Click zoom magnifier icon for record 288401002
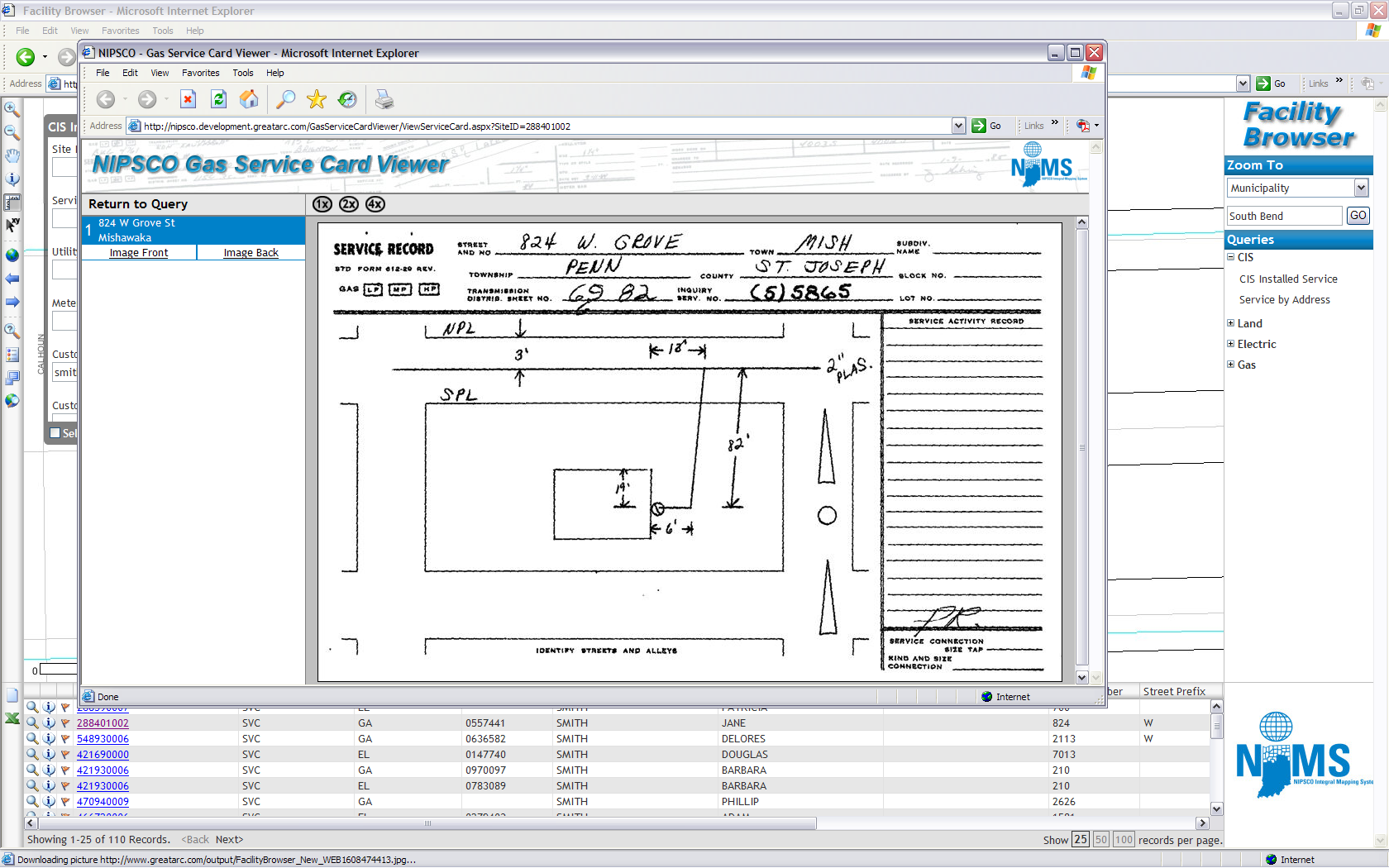Viewport: 1389px width, 868px height. (32, 723)
